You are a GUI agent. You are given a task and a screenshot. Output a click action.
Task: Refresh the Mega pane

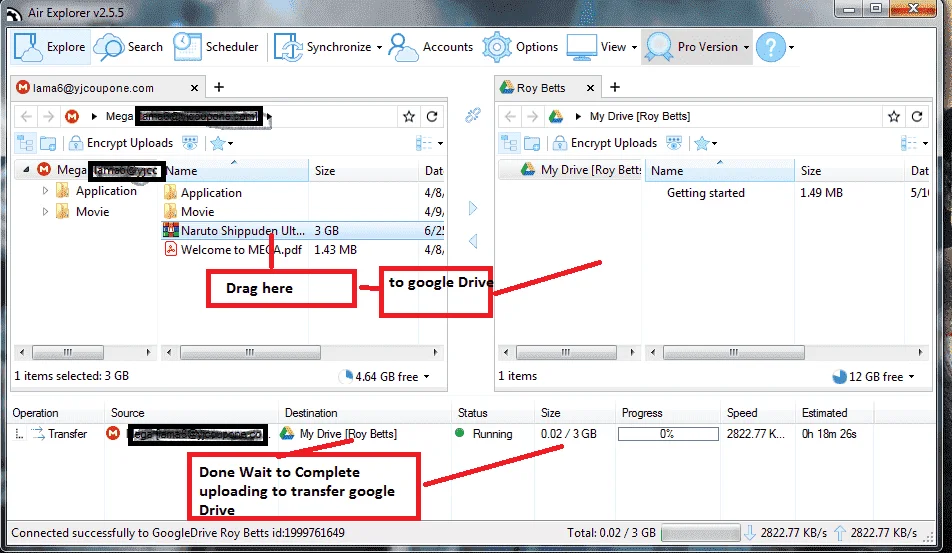pos(432,117)
